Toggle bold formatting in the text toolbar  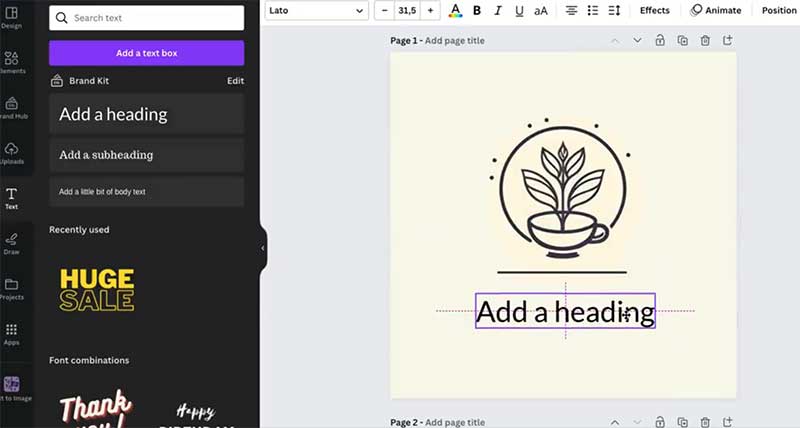477,11
